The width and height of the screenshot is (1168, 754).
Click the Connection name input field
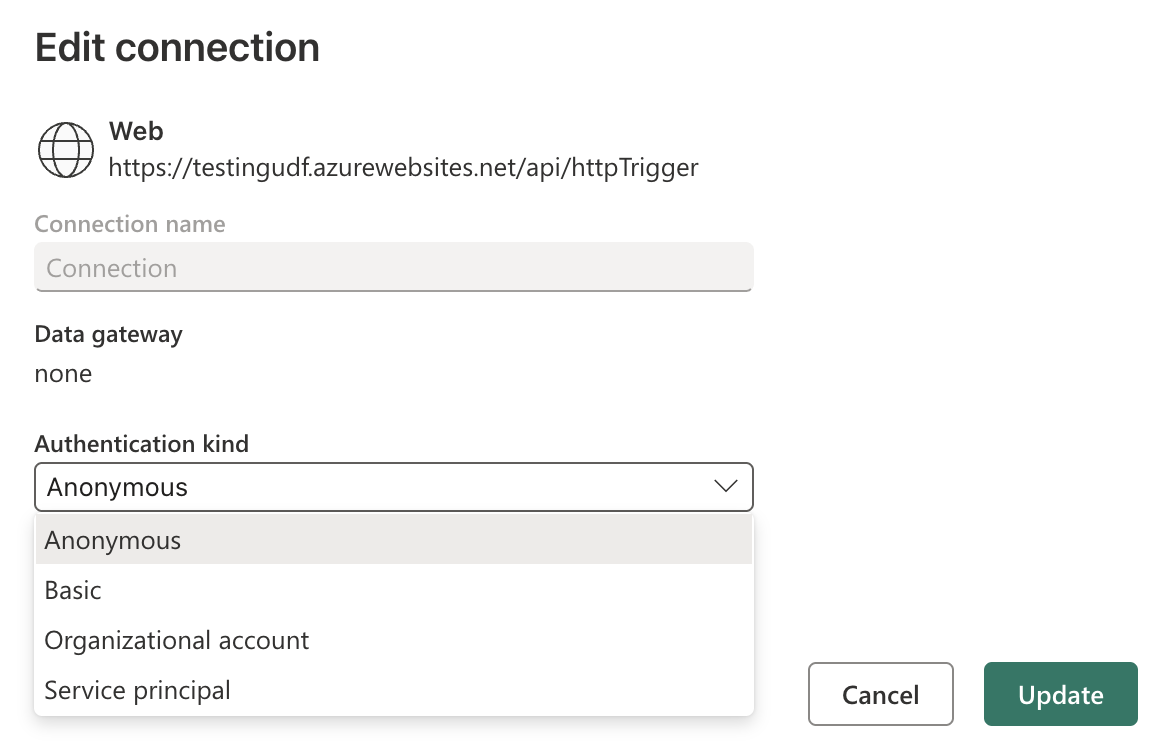394,267
